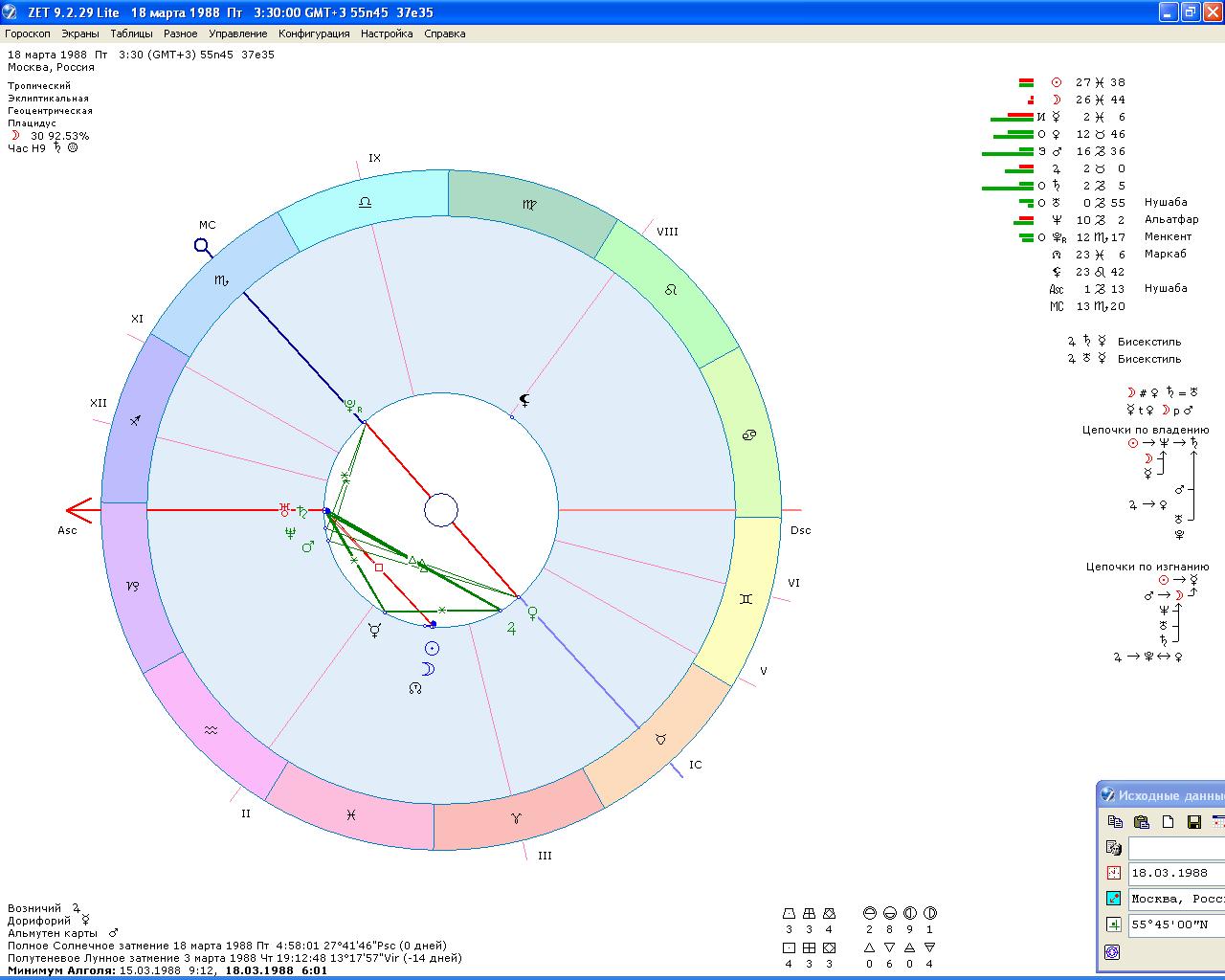Open the Конфигурация menu
Screen dimensions: 1225x980
(314, 33)
